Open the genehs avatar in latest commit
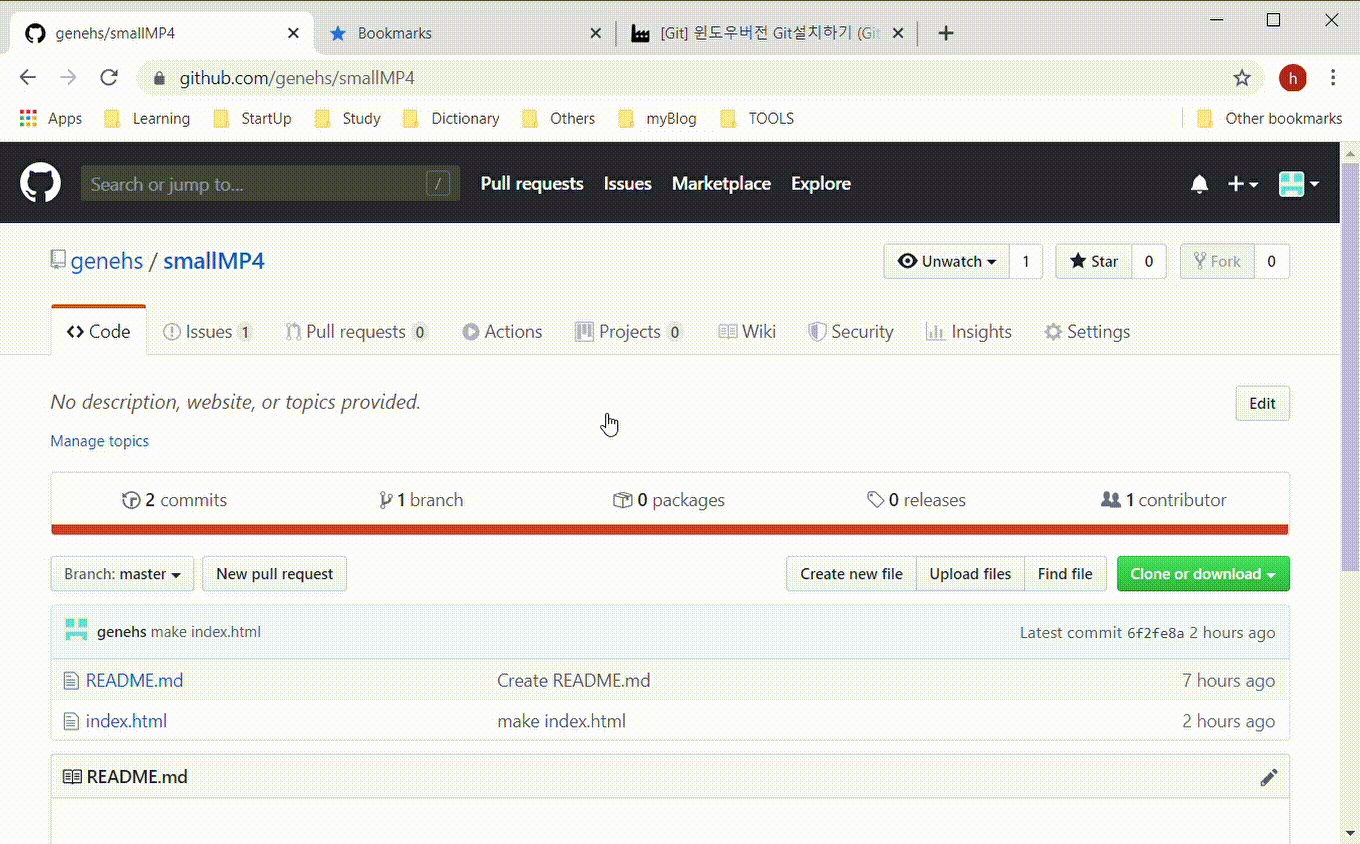The width and height of the screenshot is (1360, 844). pyautogui.click(x=76, y=630)
